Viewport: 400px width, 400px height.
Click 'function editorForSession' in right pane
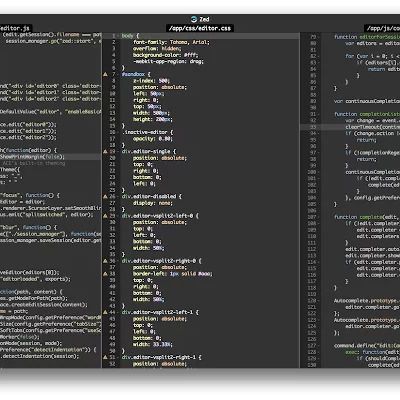point(367,37)
